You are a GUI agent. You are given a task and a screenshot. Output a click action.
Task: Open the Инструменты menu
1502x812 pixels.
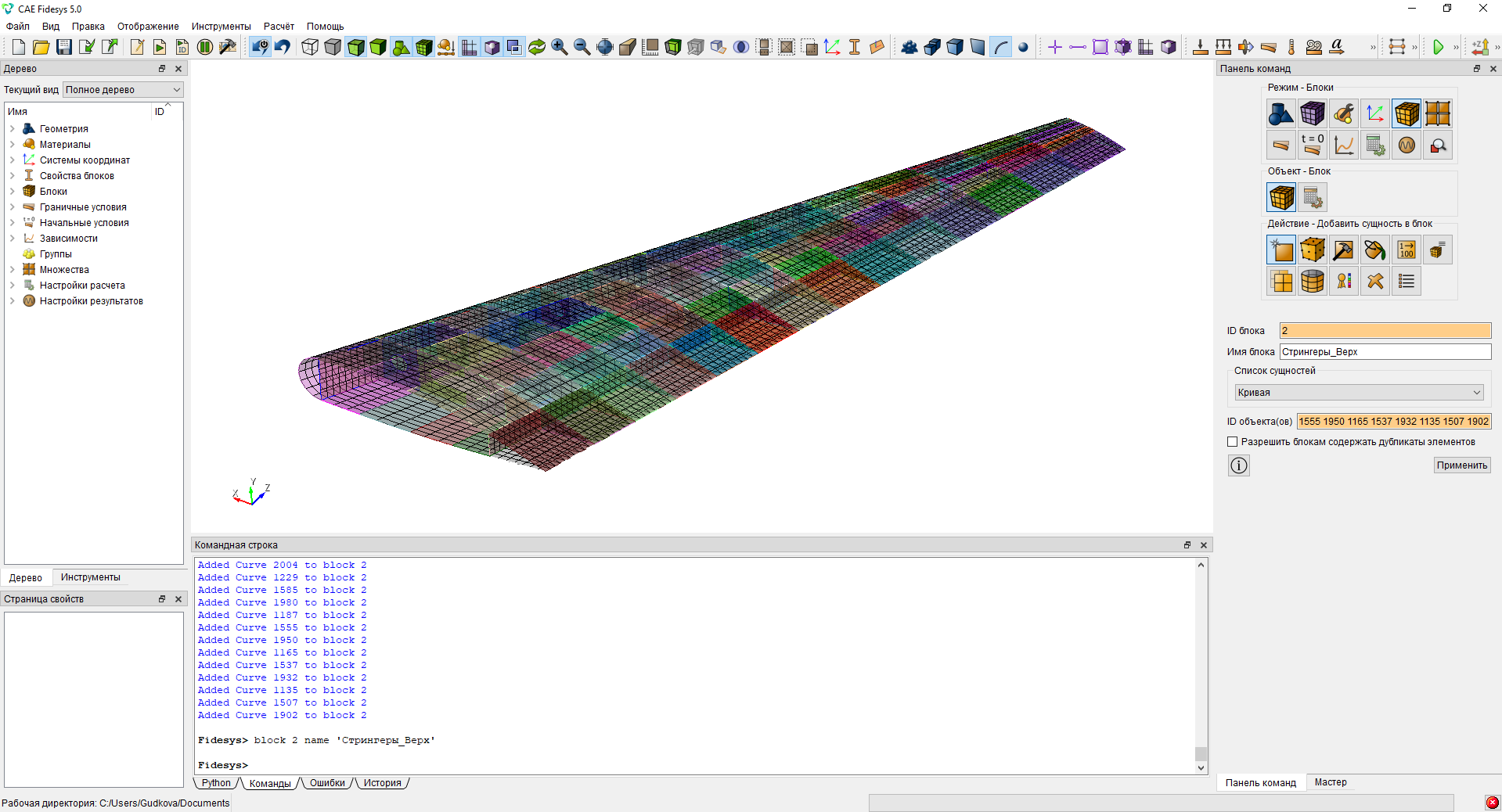pos(222,27)
